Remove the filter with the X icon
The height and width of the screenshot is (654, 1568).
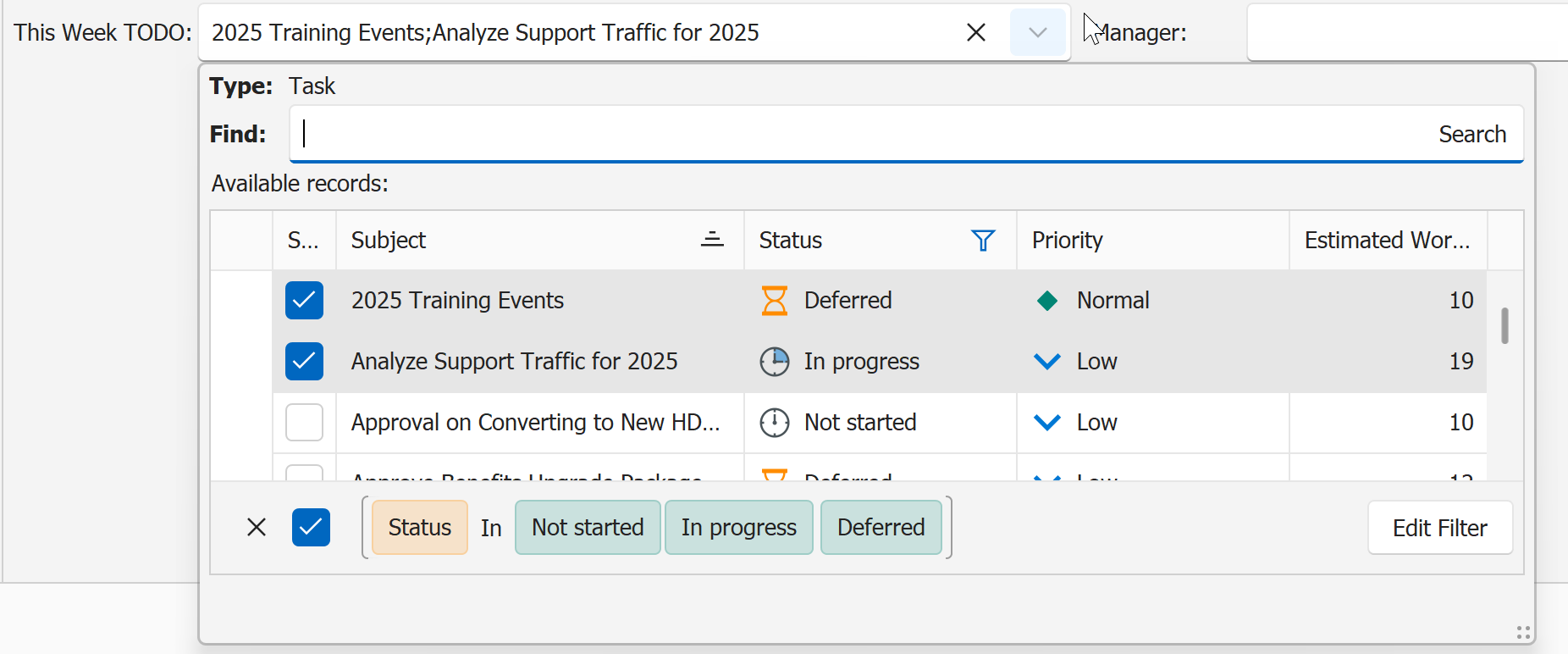[257, 528]
